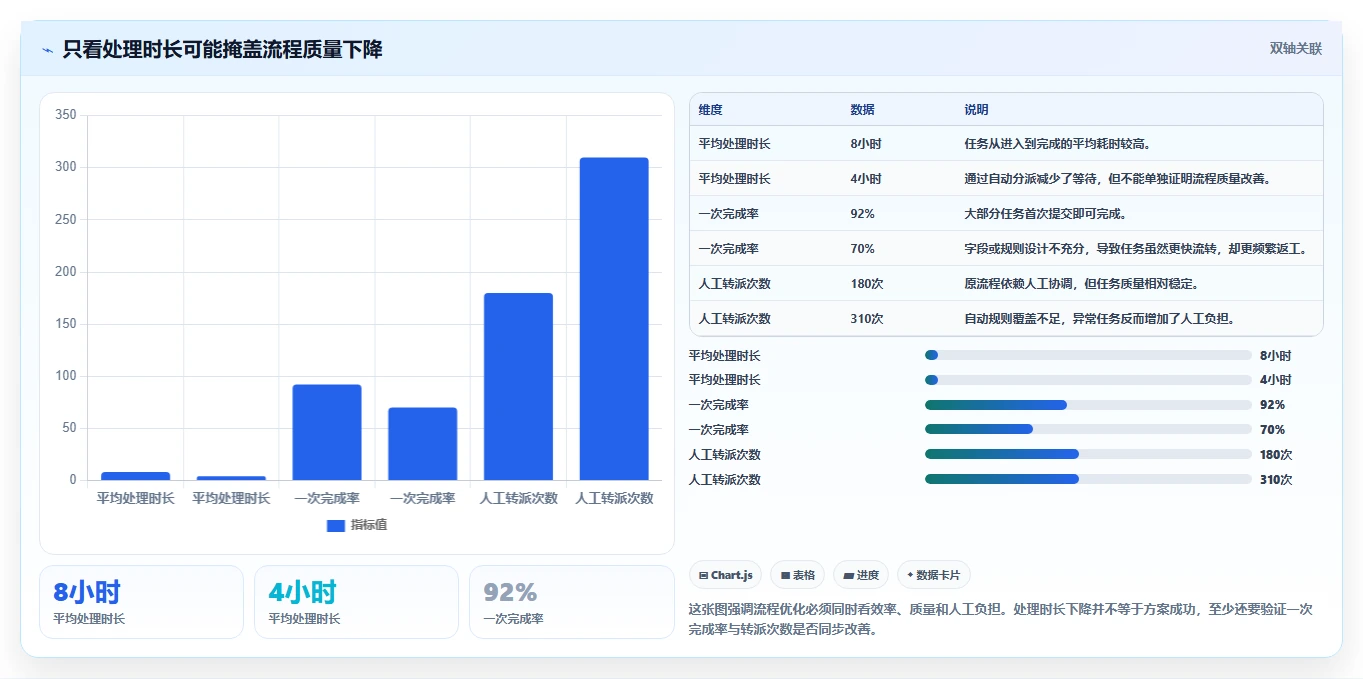The width and height of the screenshot is (1363, 679).
Task: Select the 表格 tag chip
Action: pyautogui.click(x=797, y=575)
